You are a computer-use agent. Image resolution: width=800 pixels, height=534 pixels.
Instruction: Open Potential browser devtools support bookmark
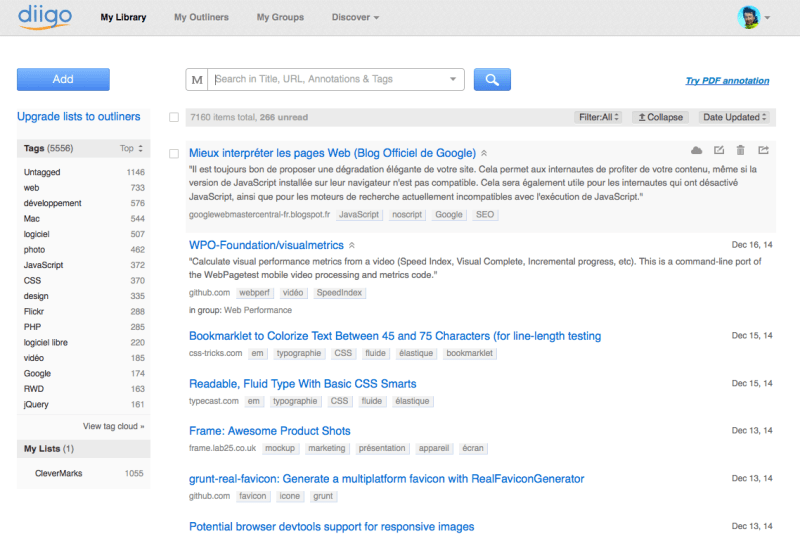(332, 526)
